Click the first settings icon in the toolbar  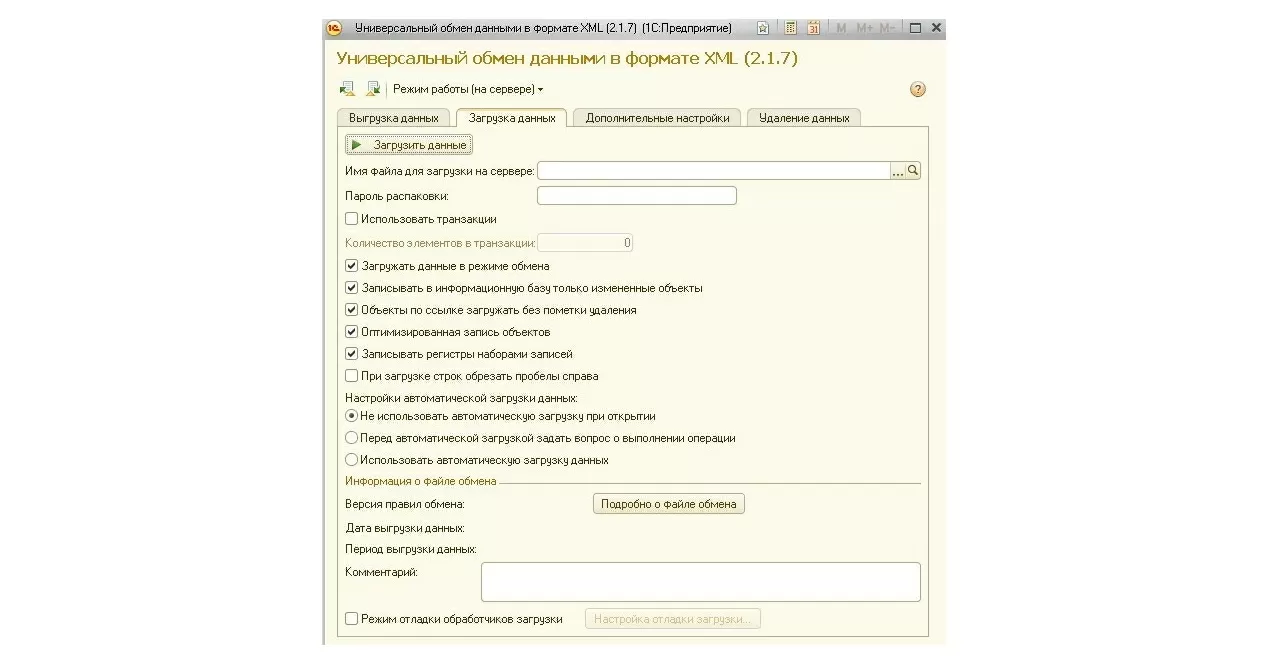(347, 89)
